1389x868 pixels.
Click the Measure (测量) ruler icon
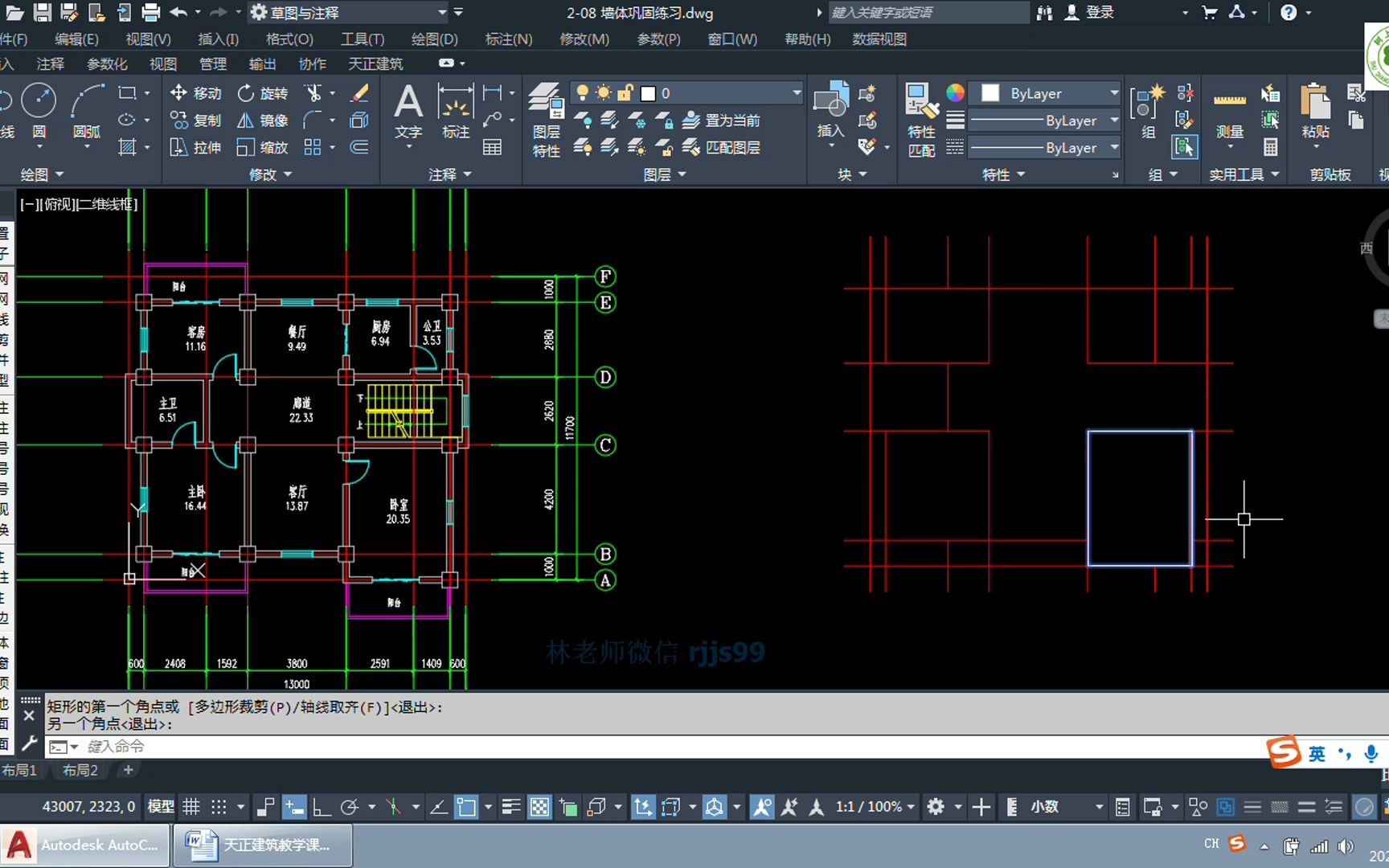(x=1230, y=111)
